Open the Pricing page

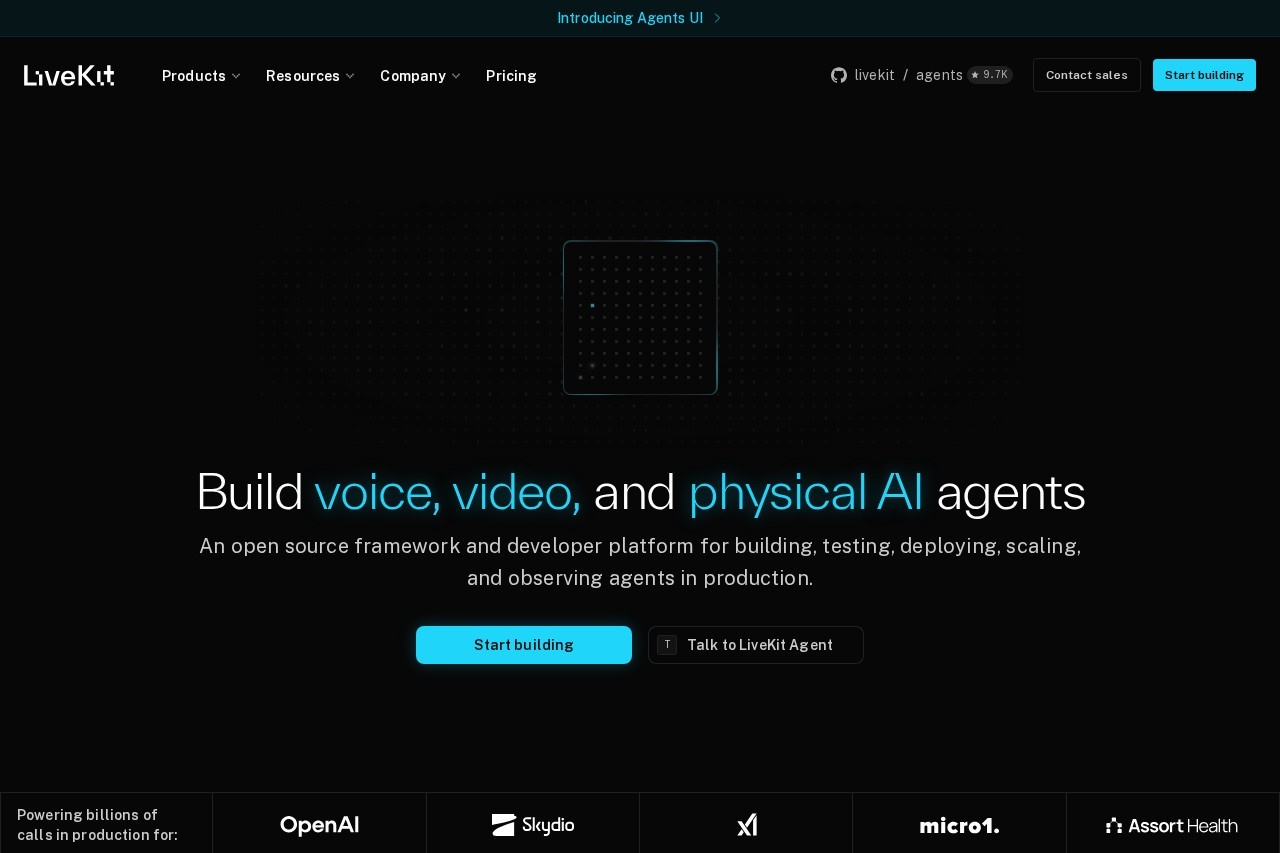[x=511, y=76]
